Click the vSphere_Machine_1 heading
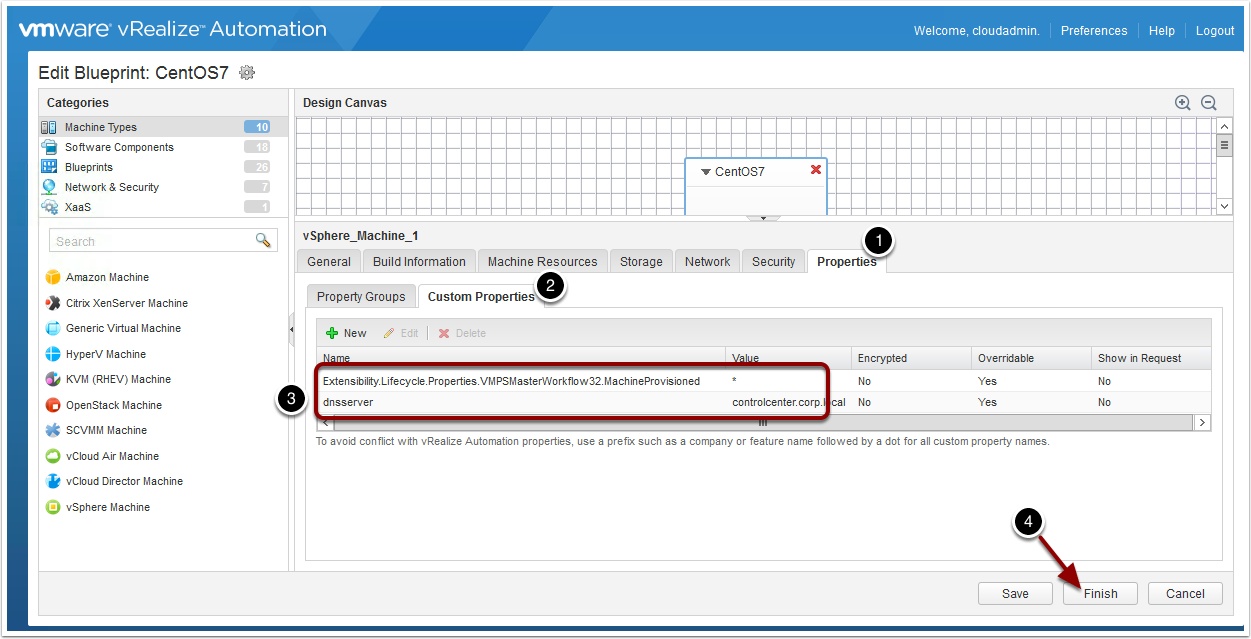The width and height of the screenshot is (1251, 639). point(360,235)
